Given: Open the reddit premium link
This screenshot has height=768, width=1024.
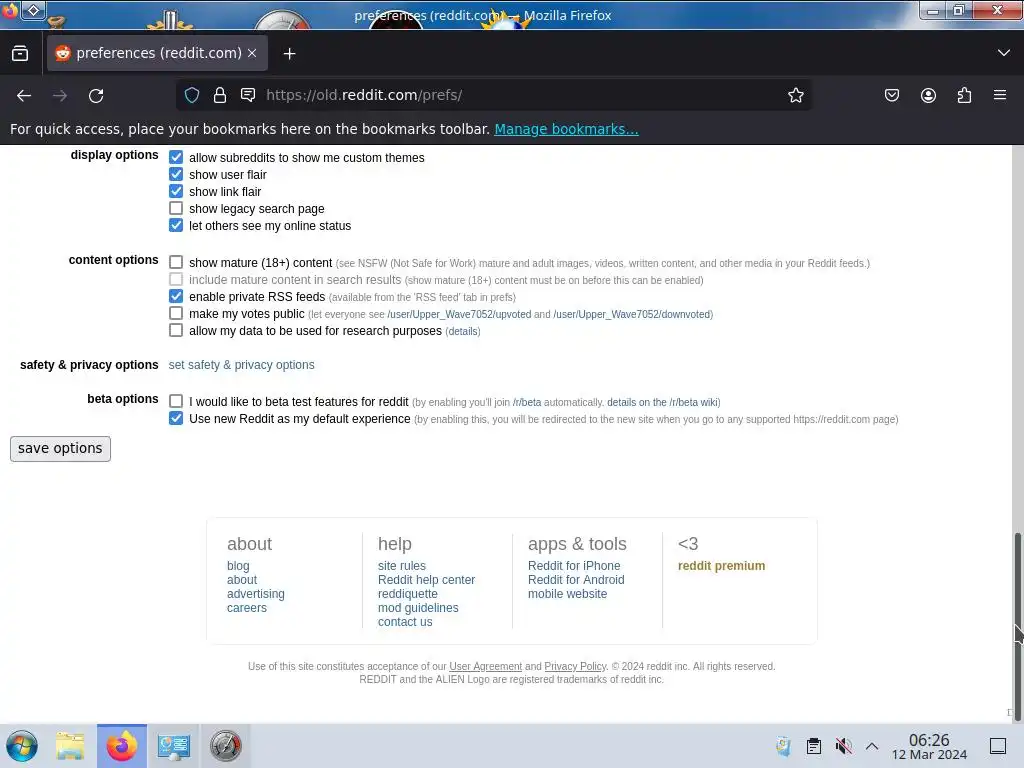Looking at the screenshot, I should [x=722, y=566].
